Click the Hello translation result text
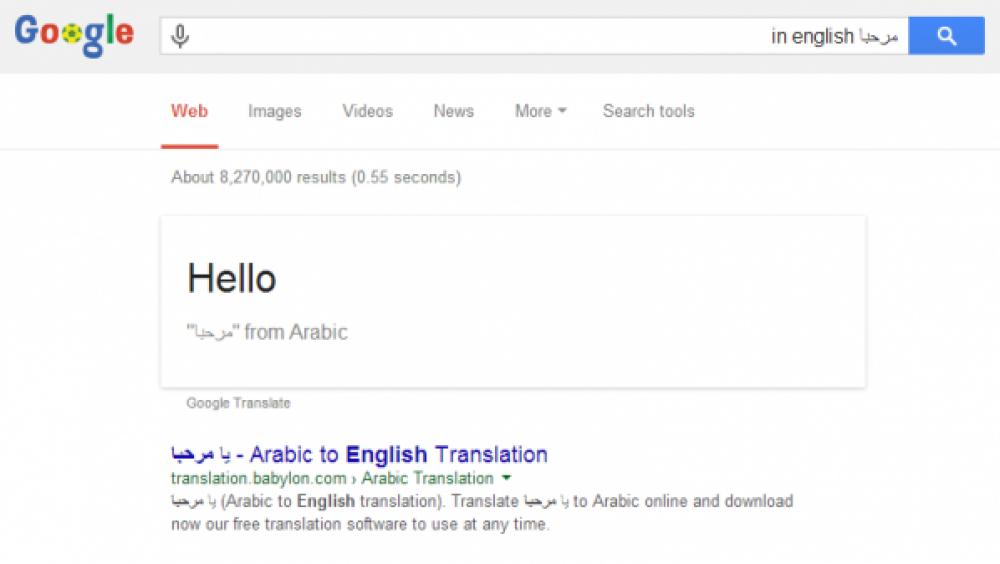1000x564 pixels. [x=232, y=278]
